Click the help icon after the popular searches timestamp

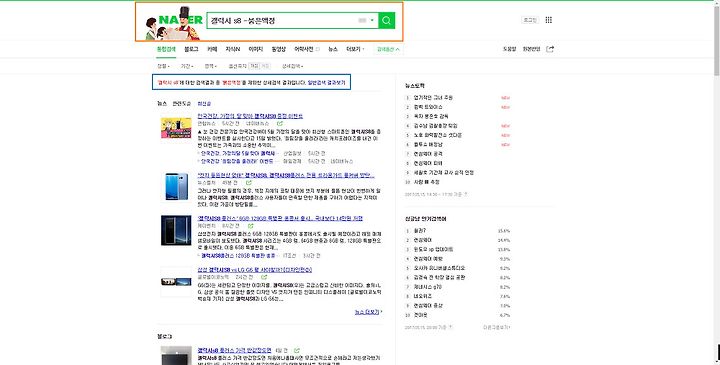450,327
